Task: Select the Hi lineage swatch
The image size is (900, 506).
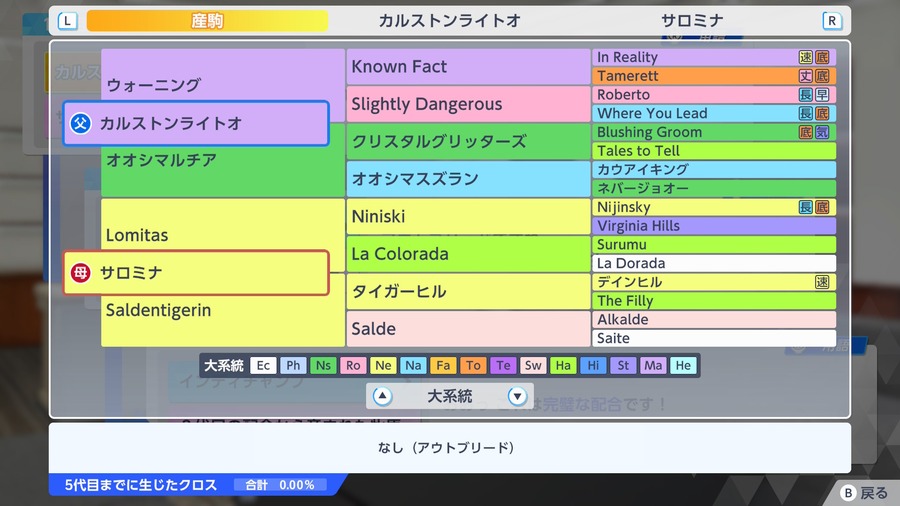Action: (593, 365)
